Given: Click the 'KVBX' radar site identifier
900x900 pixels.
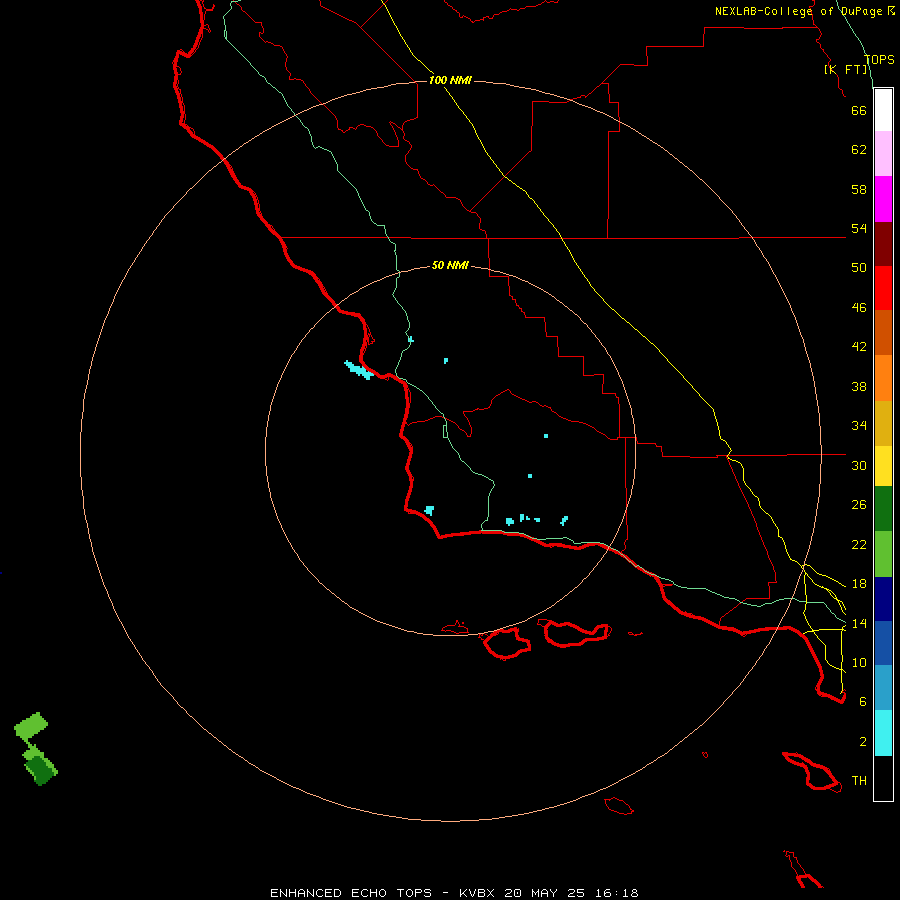Looking at the screenshot, I should [478, 893].
